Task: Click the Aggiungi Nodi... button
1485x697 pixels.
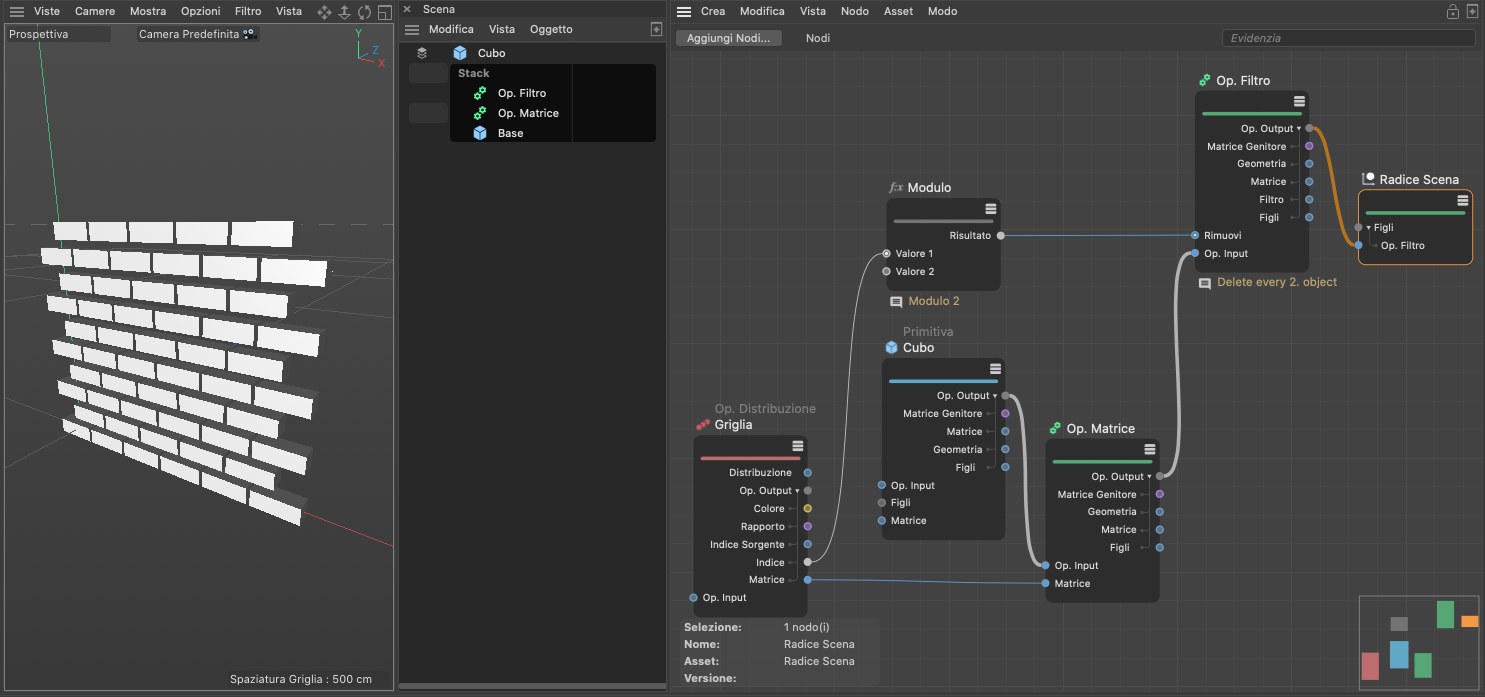Action: 729,38
